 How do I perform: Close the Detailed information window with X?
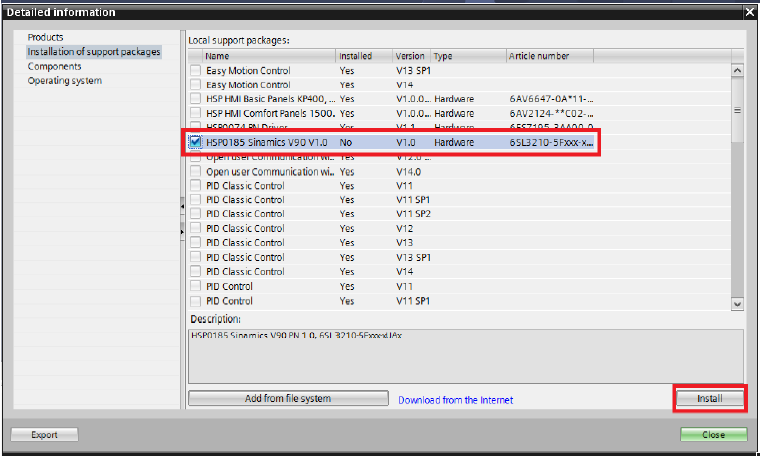pos(749,12)
